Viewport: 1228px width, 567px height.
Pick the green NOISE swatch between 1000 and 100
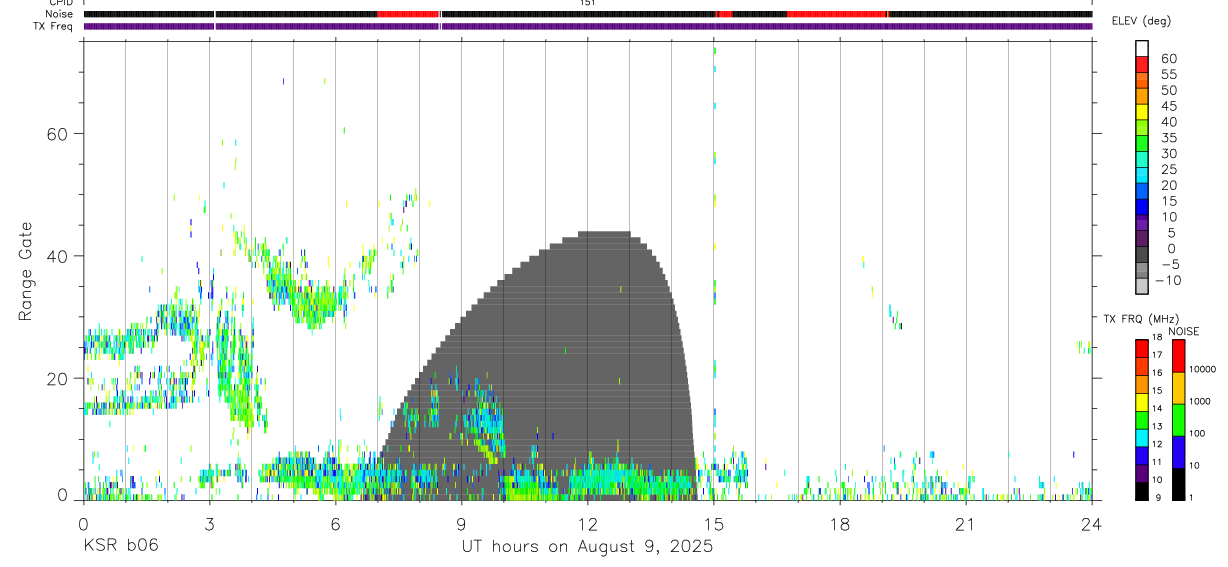point(1178,420)
